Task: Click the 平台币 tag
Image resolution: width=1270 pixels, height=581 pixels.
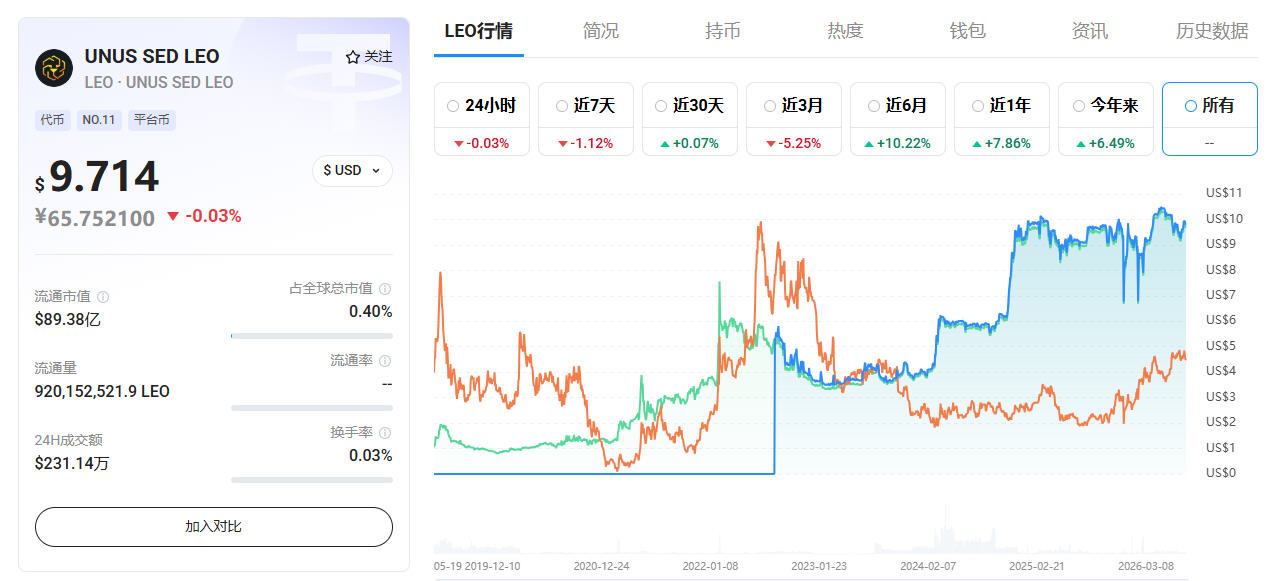Action: 152,120
